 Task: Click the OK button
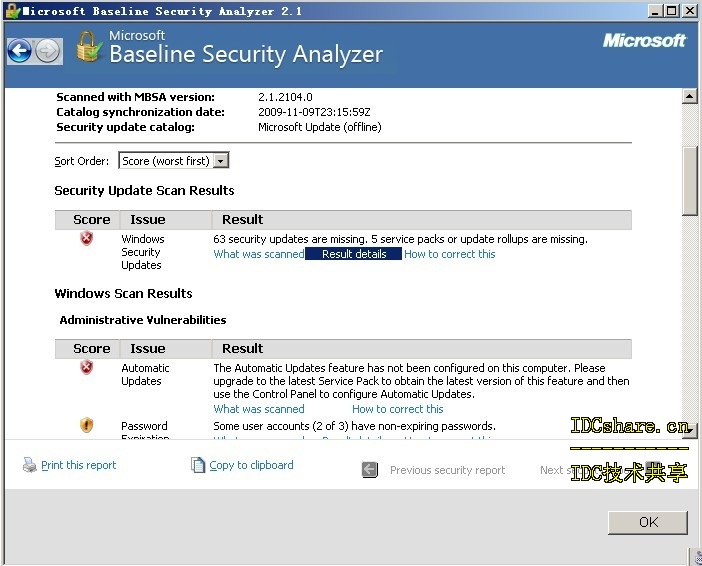click(648, 522)
